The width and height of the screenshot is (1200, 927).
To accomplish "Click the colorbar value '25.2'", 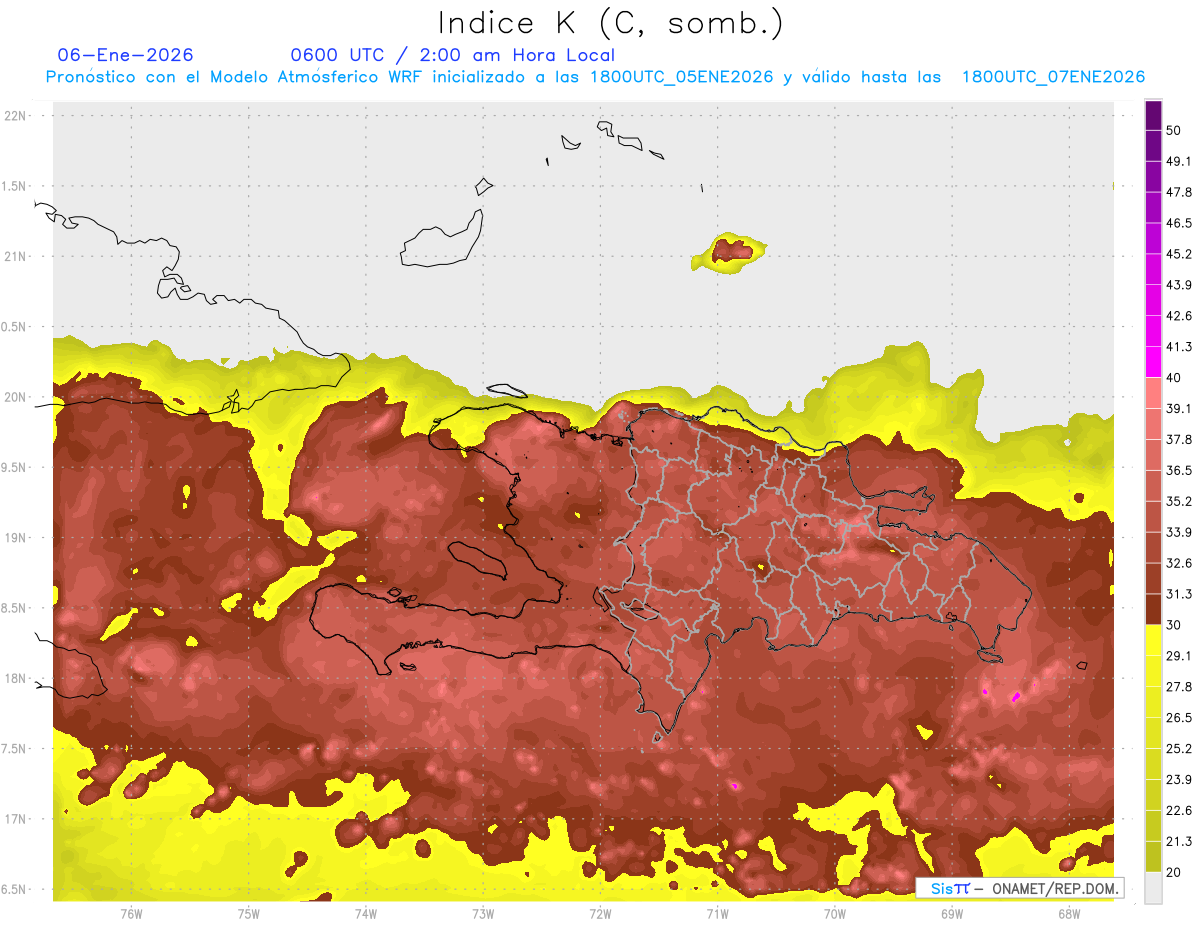I will pos(1178,749).
